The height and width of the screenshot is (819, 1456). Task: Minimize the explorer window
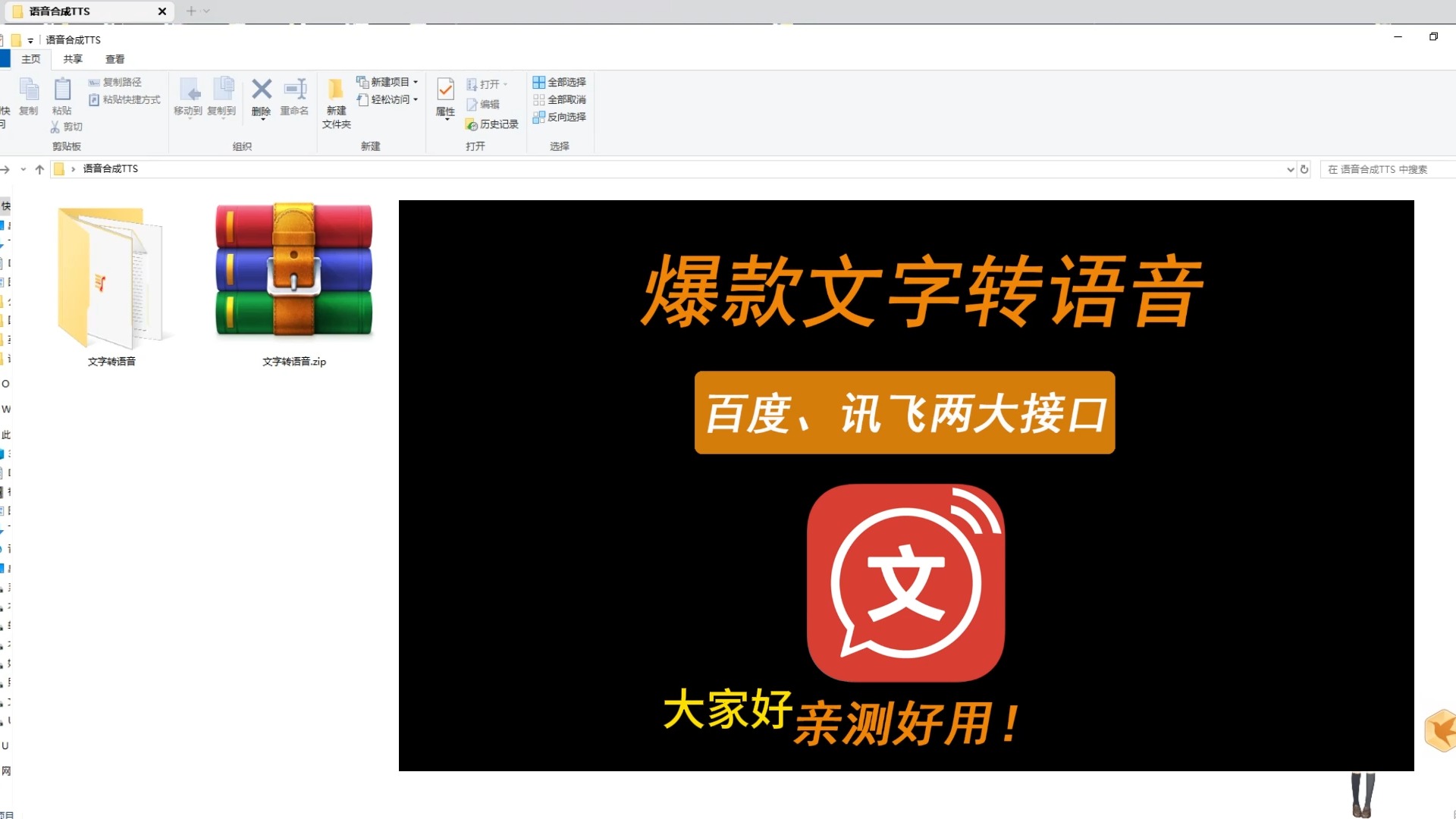pyautogui.click(x=1398, y=36)
